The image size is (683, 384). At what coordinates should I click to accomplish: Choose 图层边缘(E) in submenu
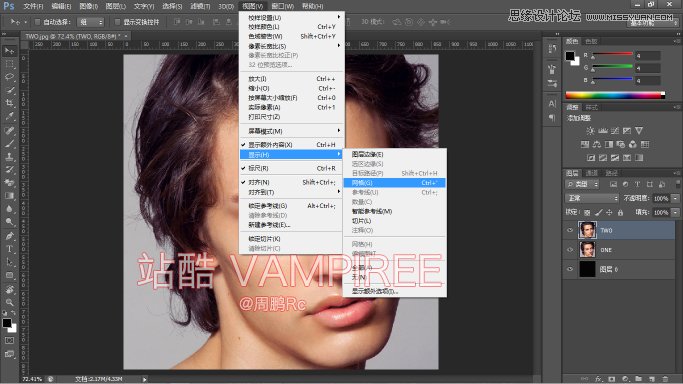point(394,154)
